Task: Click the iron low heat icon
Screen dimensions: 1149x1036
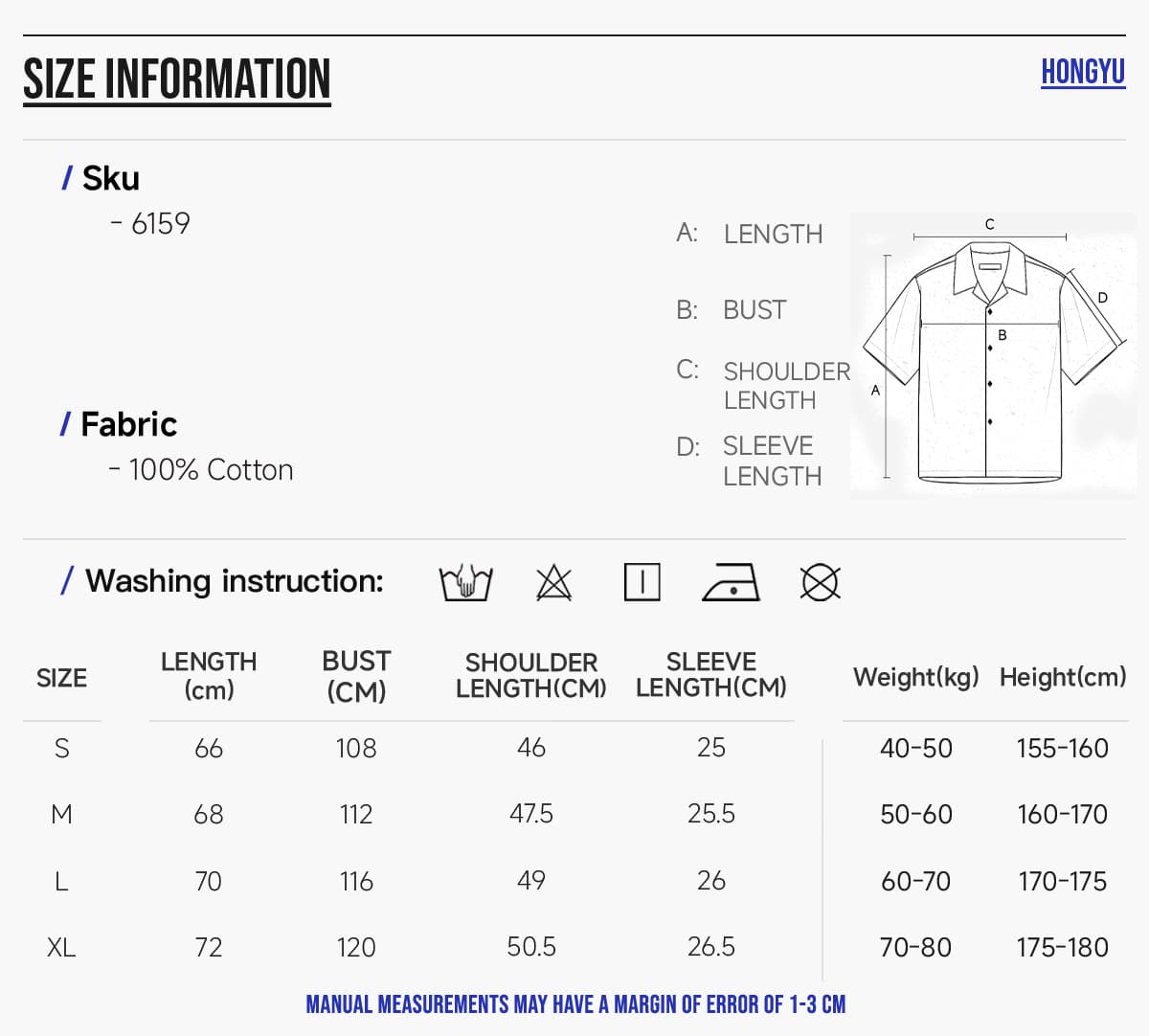Action: (x=731, y=582)
